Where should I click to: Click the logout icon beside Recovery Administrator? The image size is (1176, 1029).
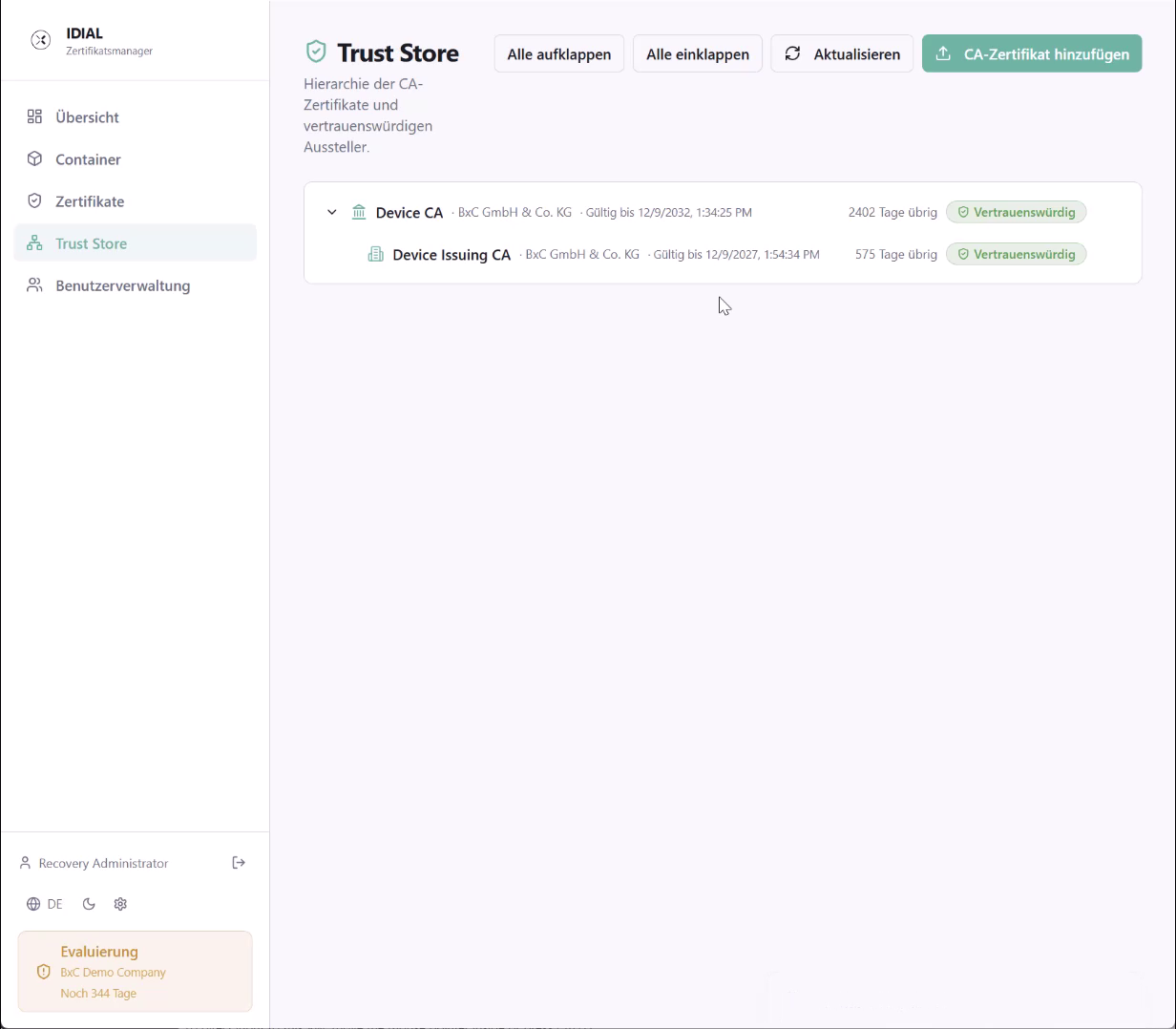point(239,863)
